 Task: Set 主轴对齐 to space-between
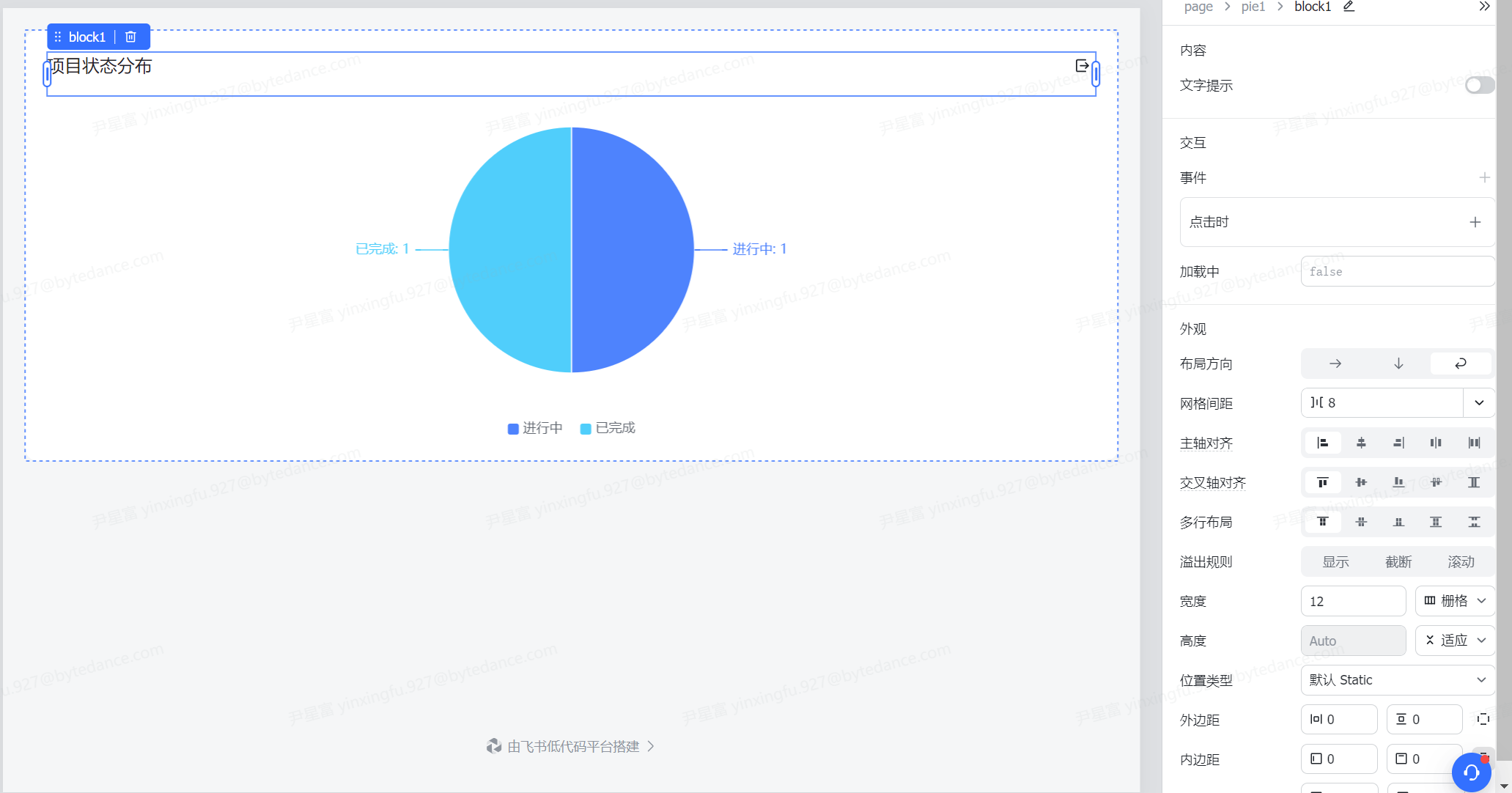(x=1474, y=443)
